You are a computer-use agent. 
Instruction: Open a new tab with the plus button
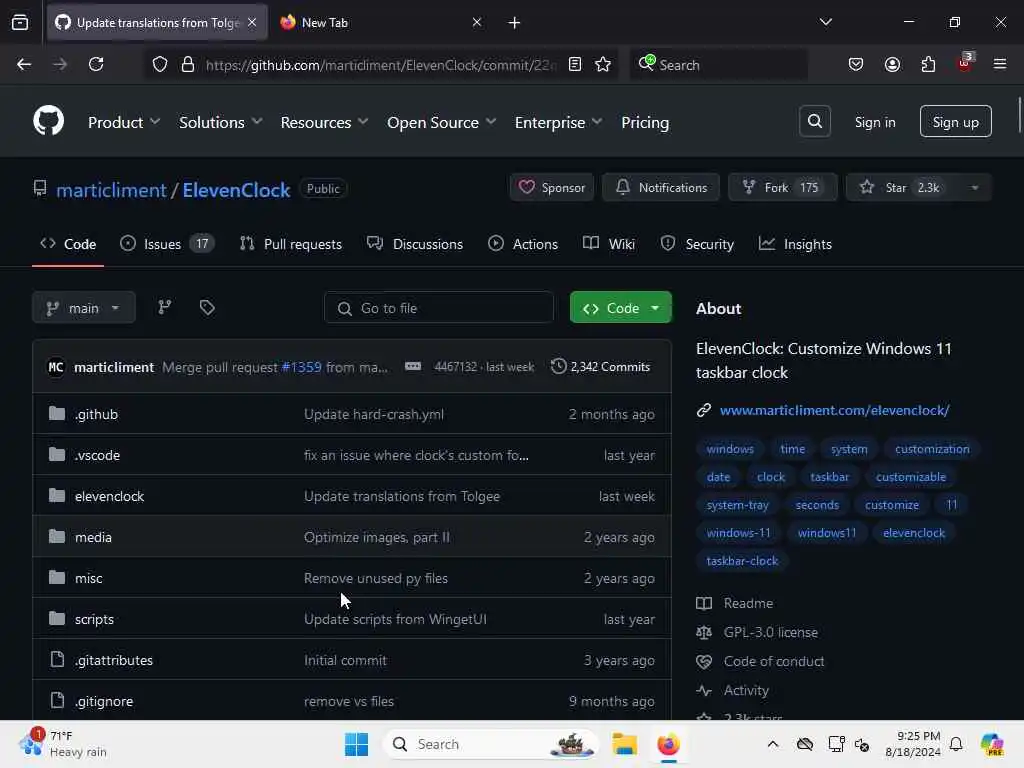click(515, 23)
